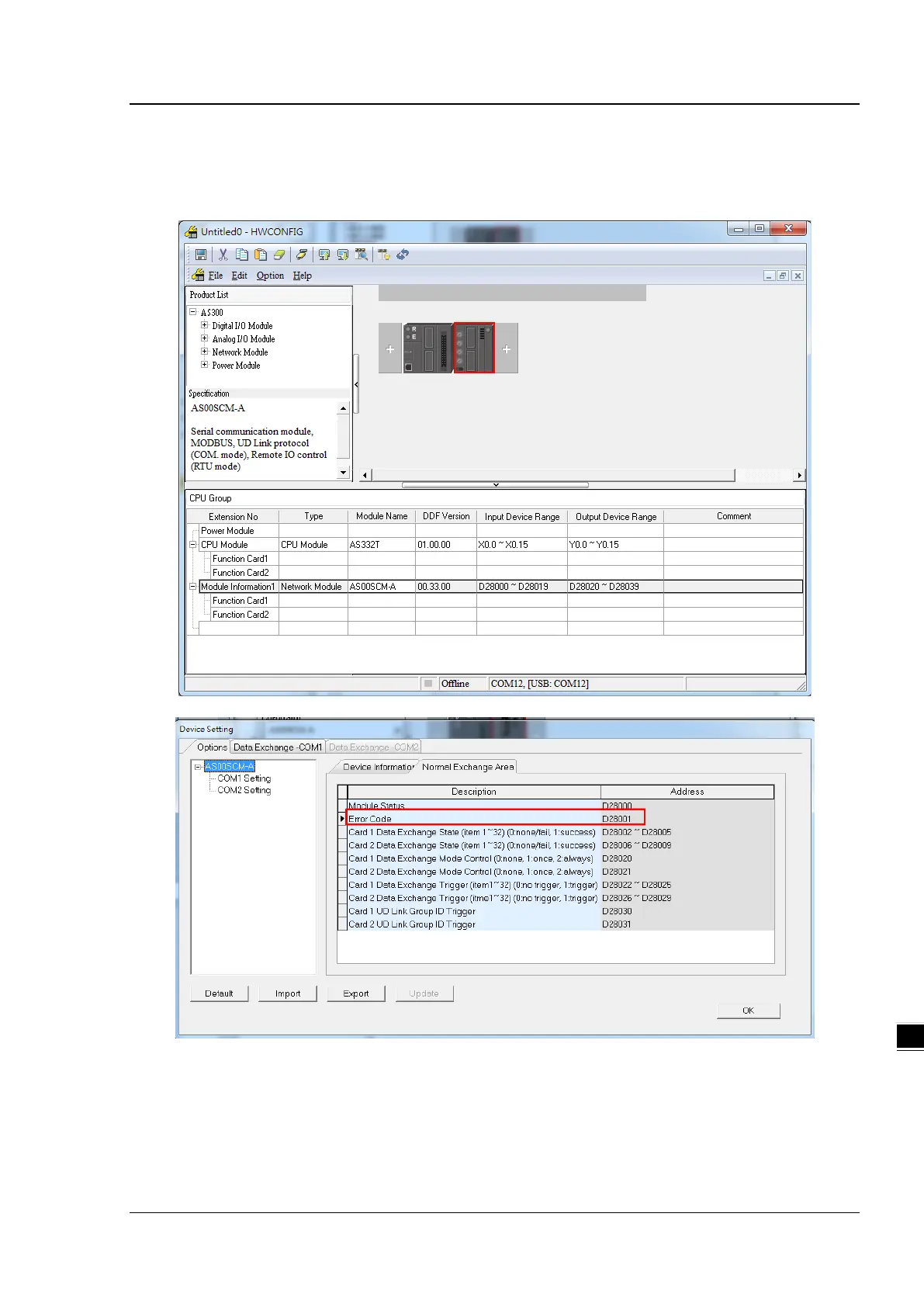Expand the Analog I/O Module node
The width and height of the screenshot is (924, 1307).
(x=205, y=338)
